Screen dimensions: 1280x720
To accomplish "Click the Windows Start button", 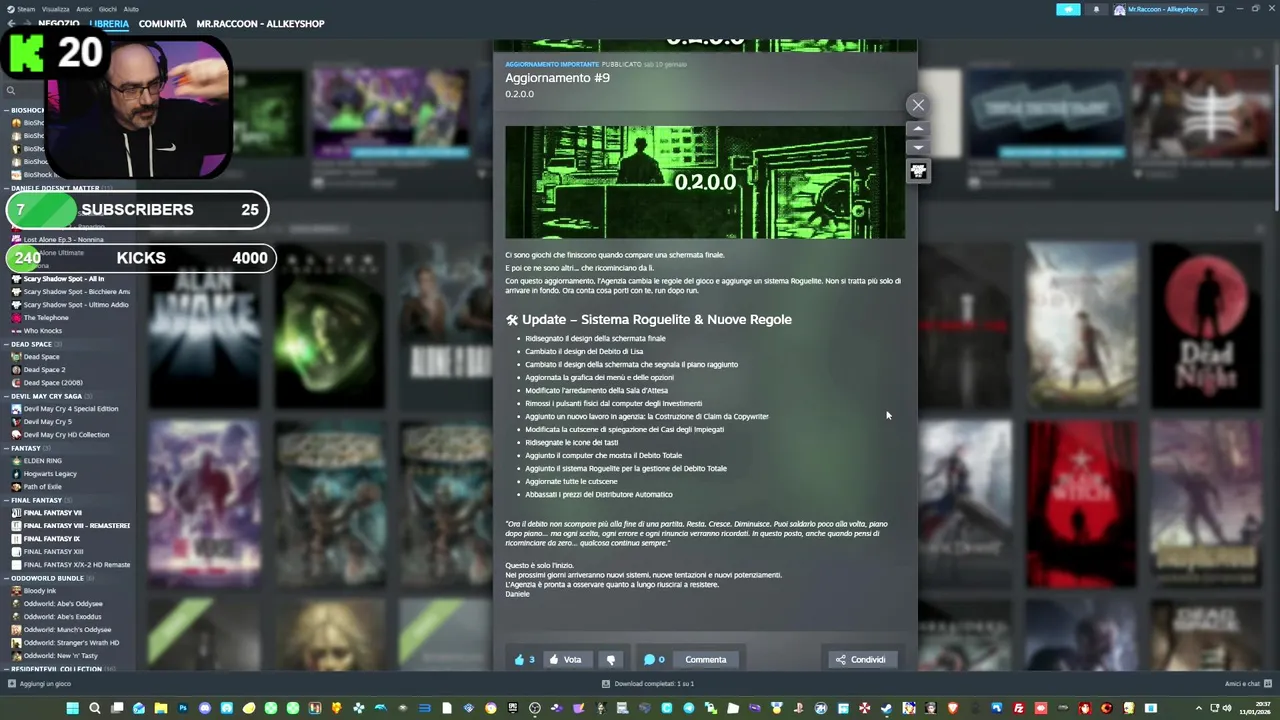I will [72, 709].
